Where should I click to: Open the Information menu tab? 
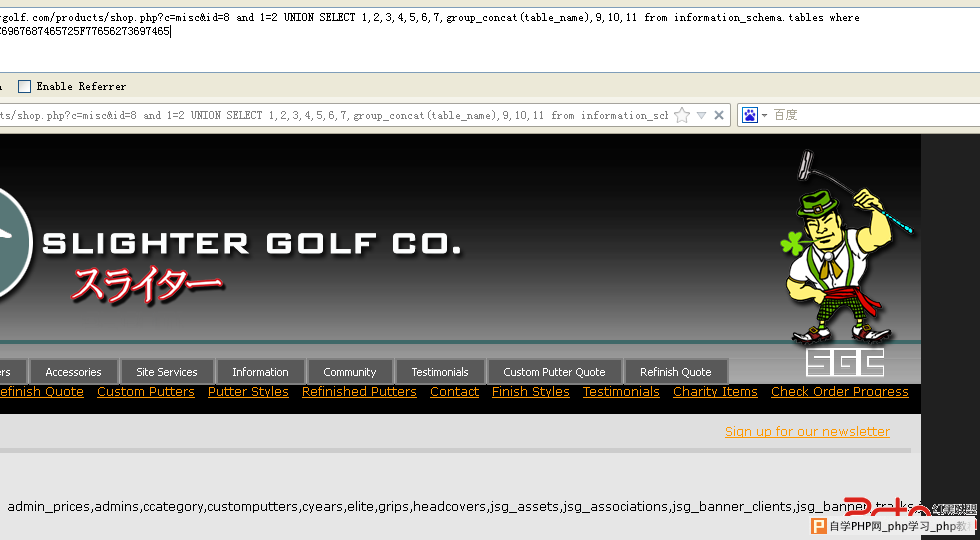tap(260, 372)
